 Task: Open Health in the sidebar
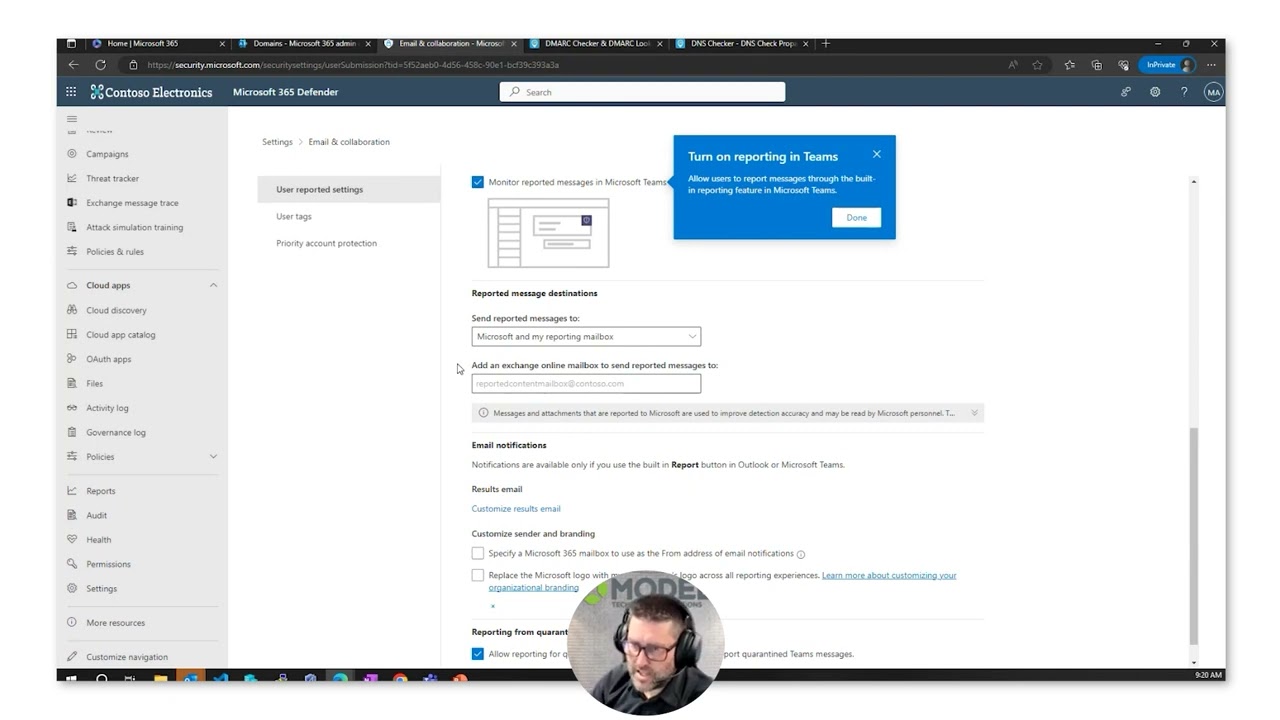point(98,540)
